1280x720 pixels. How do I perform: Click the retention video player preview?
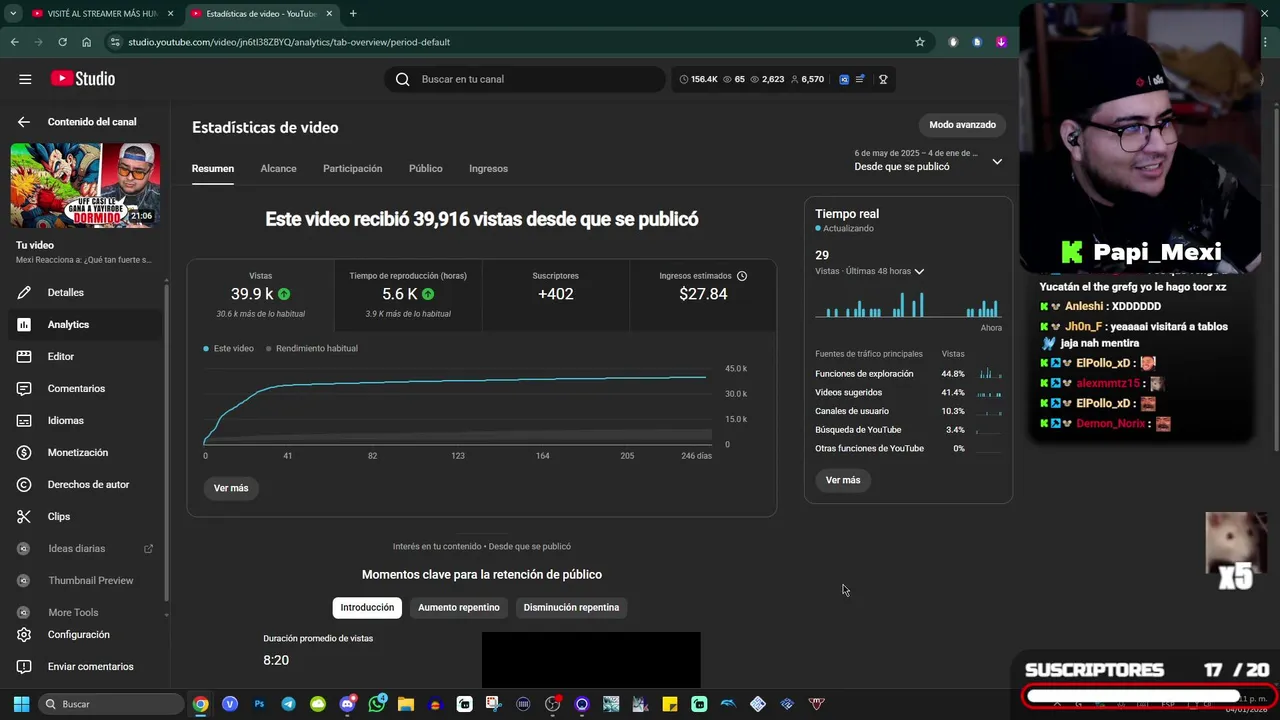point(591,660)
